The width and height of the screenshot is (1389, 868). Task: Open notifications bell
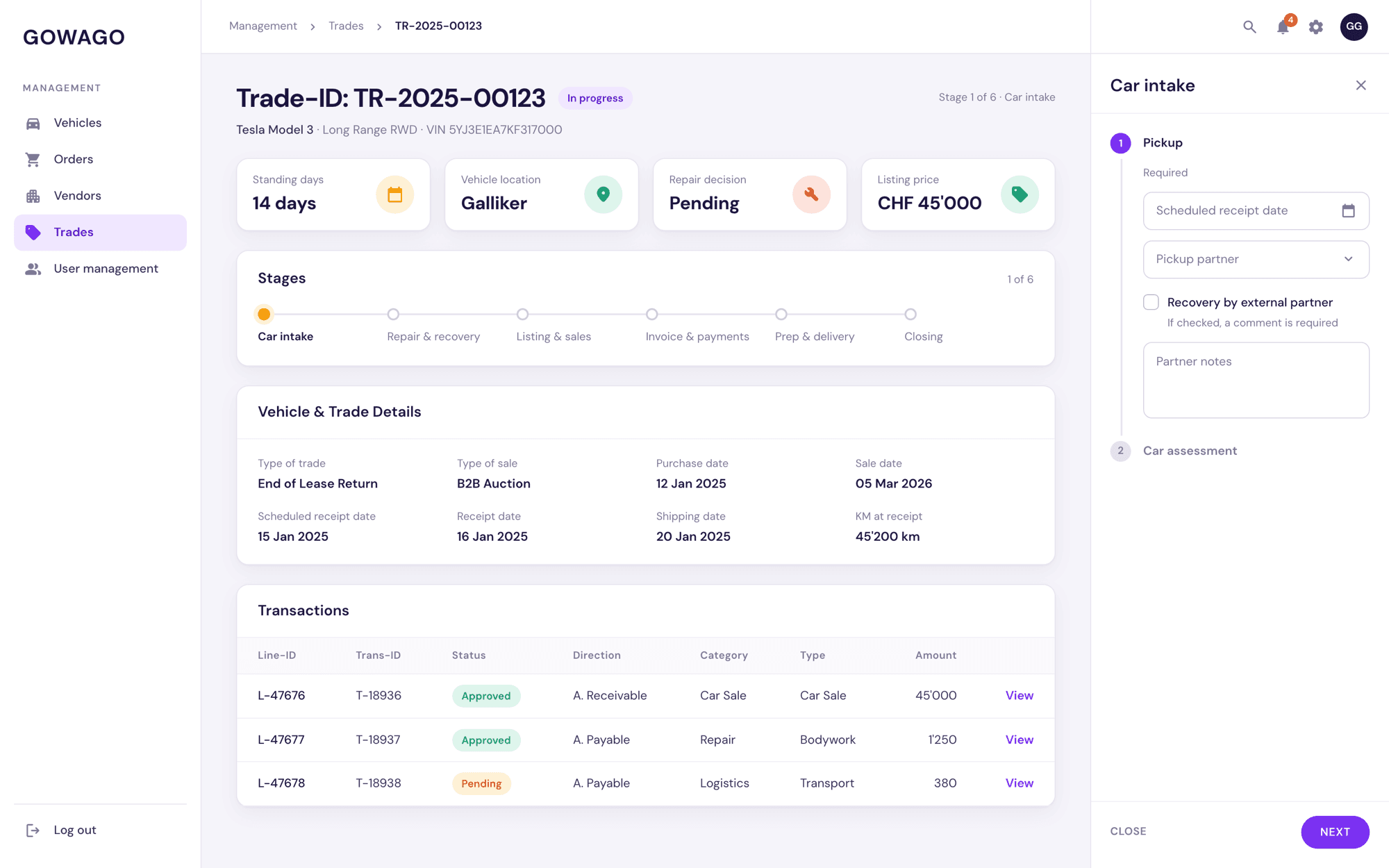click(1283, 27)
